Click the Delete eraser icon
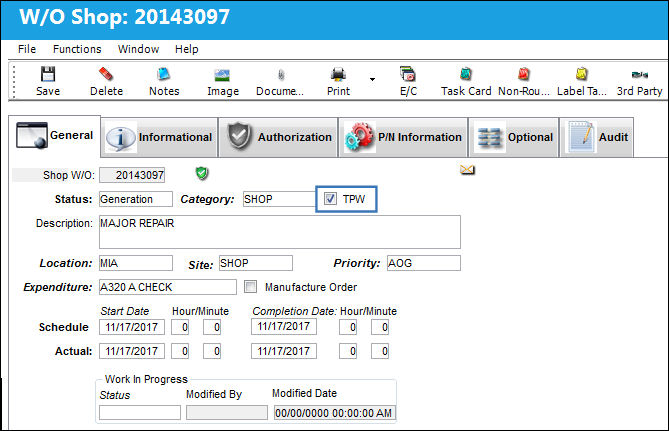This screenshot has height=431, width=669. pyautogui.click(x=106, y=74)
